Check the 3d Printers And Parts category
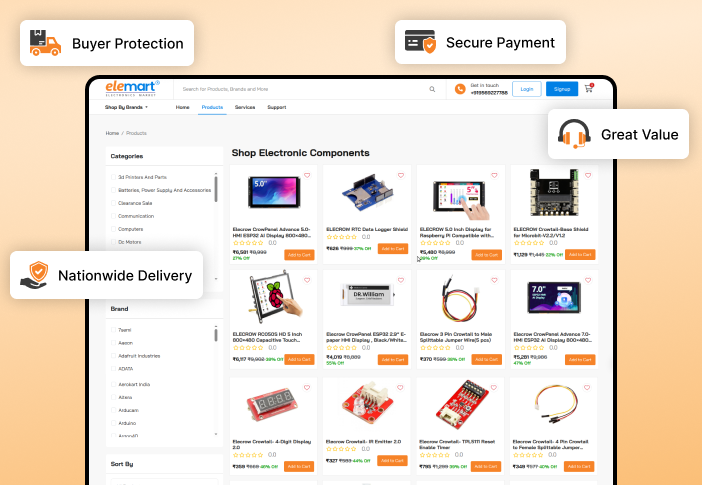The height and width of the screenshot is (485, 702). [113, 177]
